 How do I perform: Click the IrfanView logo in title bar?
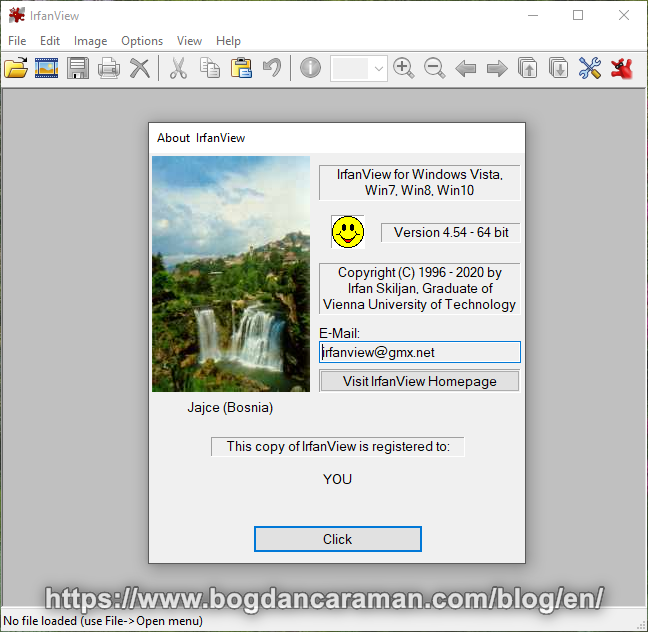tap(17, 15)
